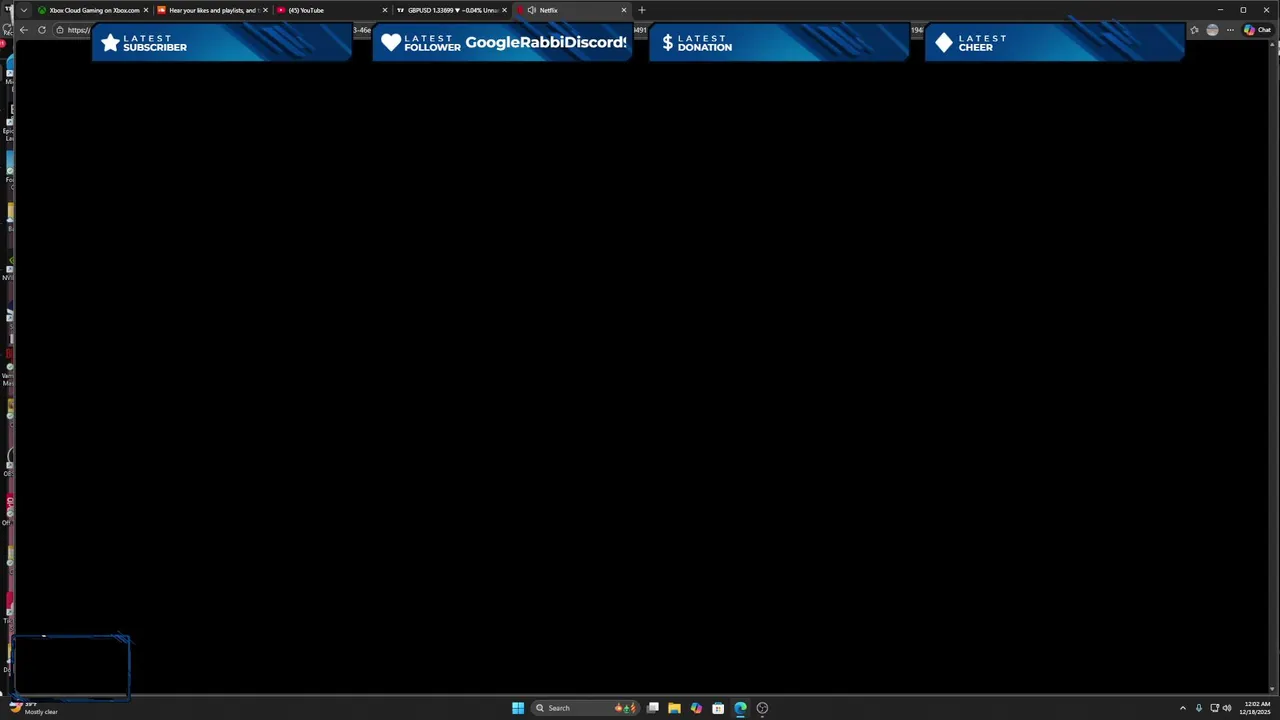Open the volume tray icon
The image size is (1280, 720).
pos(1227,708)
